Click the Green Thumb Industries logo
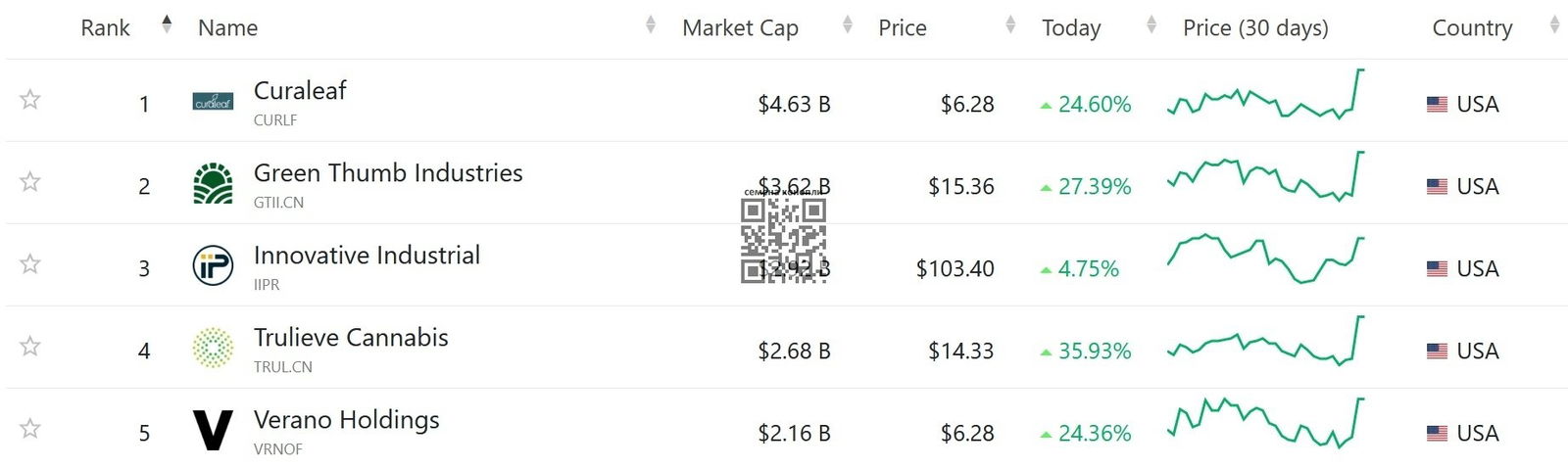The height and width of the screenshot is (469, 1568). (213, 183)
